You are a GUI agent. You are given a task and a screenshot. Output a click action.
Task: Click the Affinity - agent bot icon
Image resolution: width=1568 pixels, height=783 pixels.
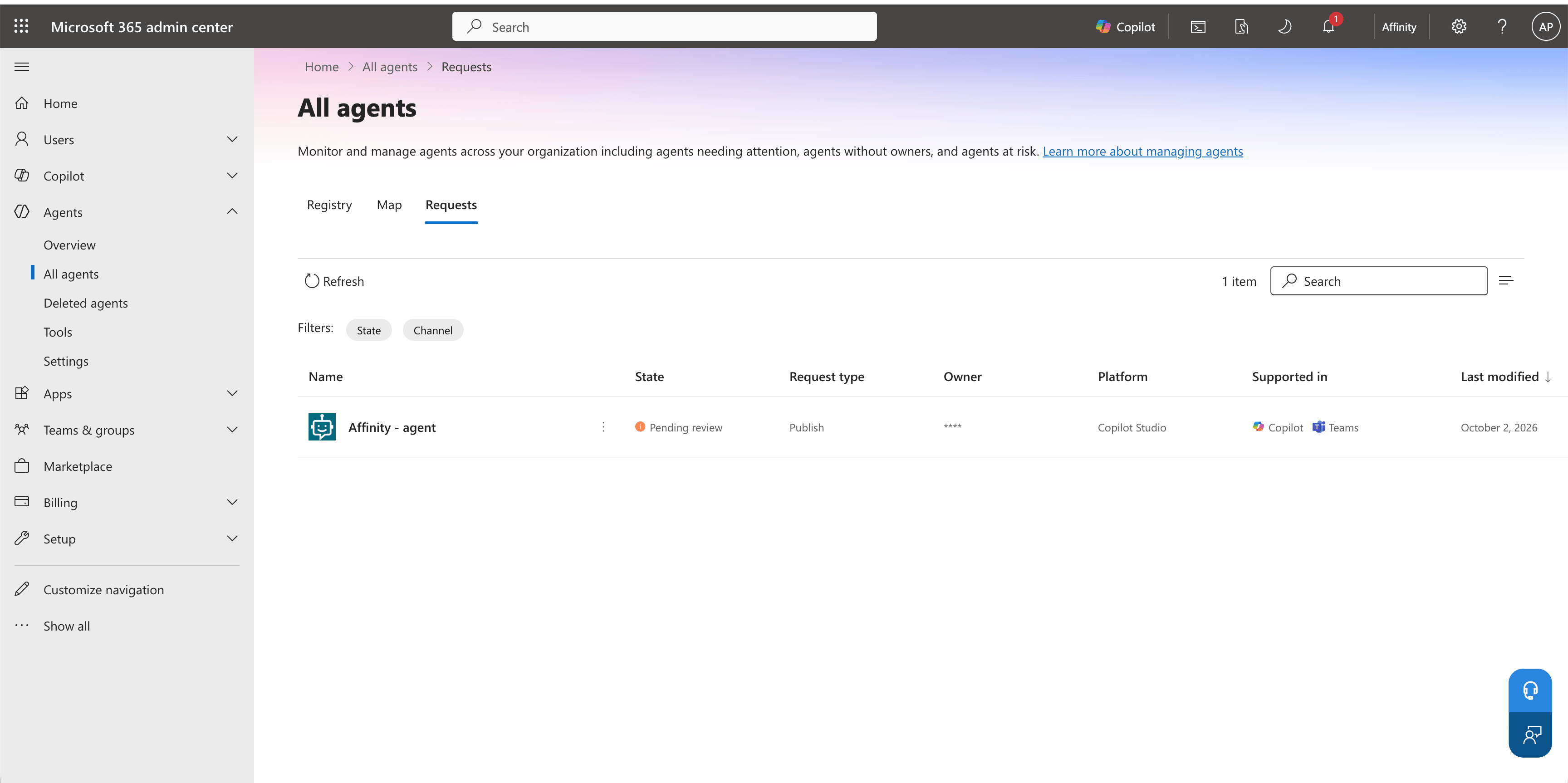[x=322, y=427]
